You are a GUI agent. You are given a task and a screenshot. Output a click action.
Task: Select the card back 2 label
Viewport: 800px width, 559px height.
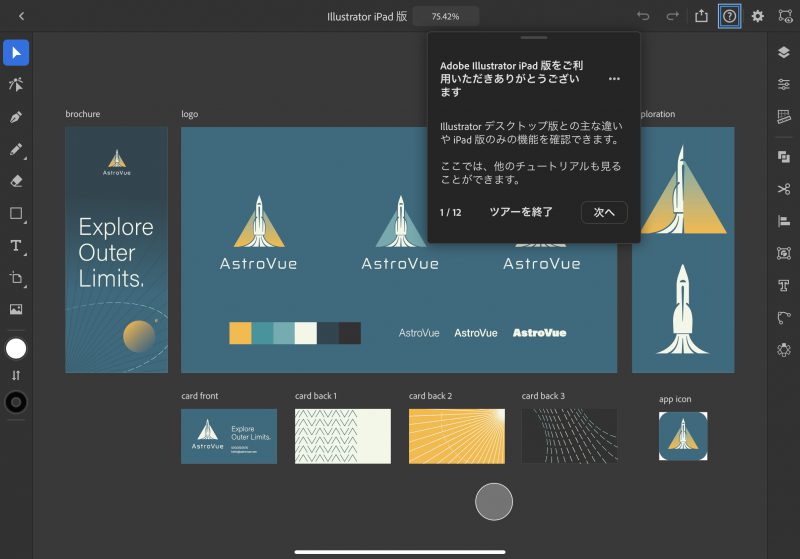pos(430,396)
